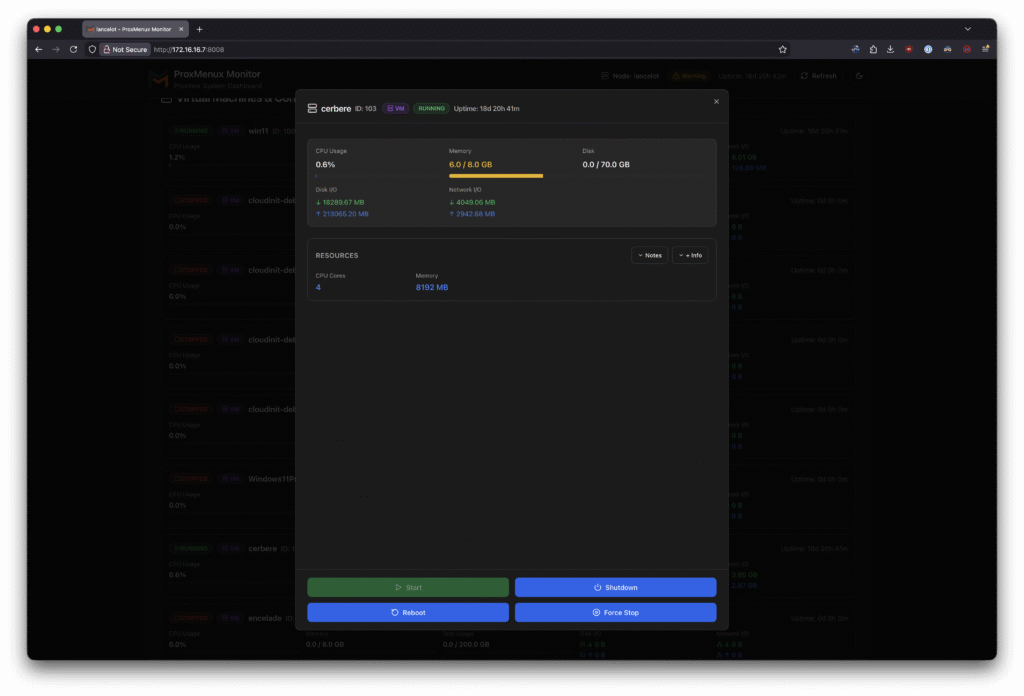
Task: Click the green Start button
Action: pos(407,587)
